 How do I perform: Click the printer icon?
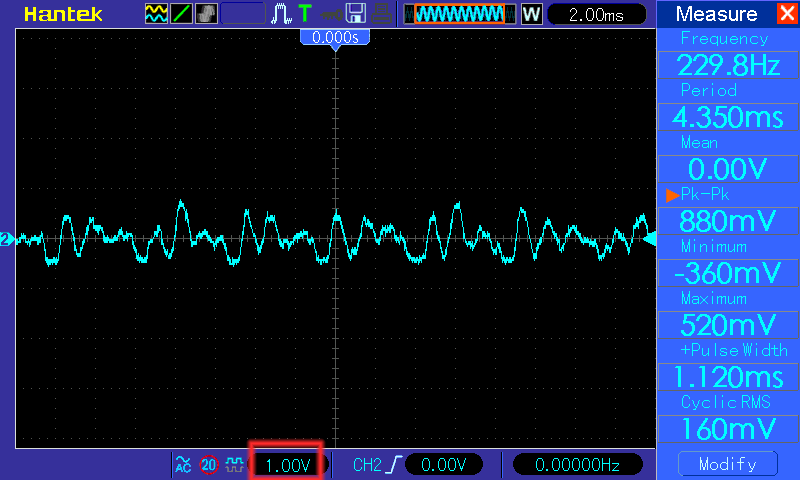[381, 14]
